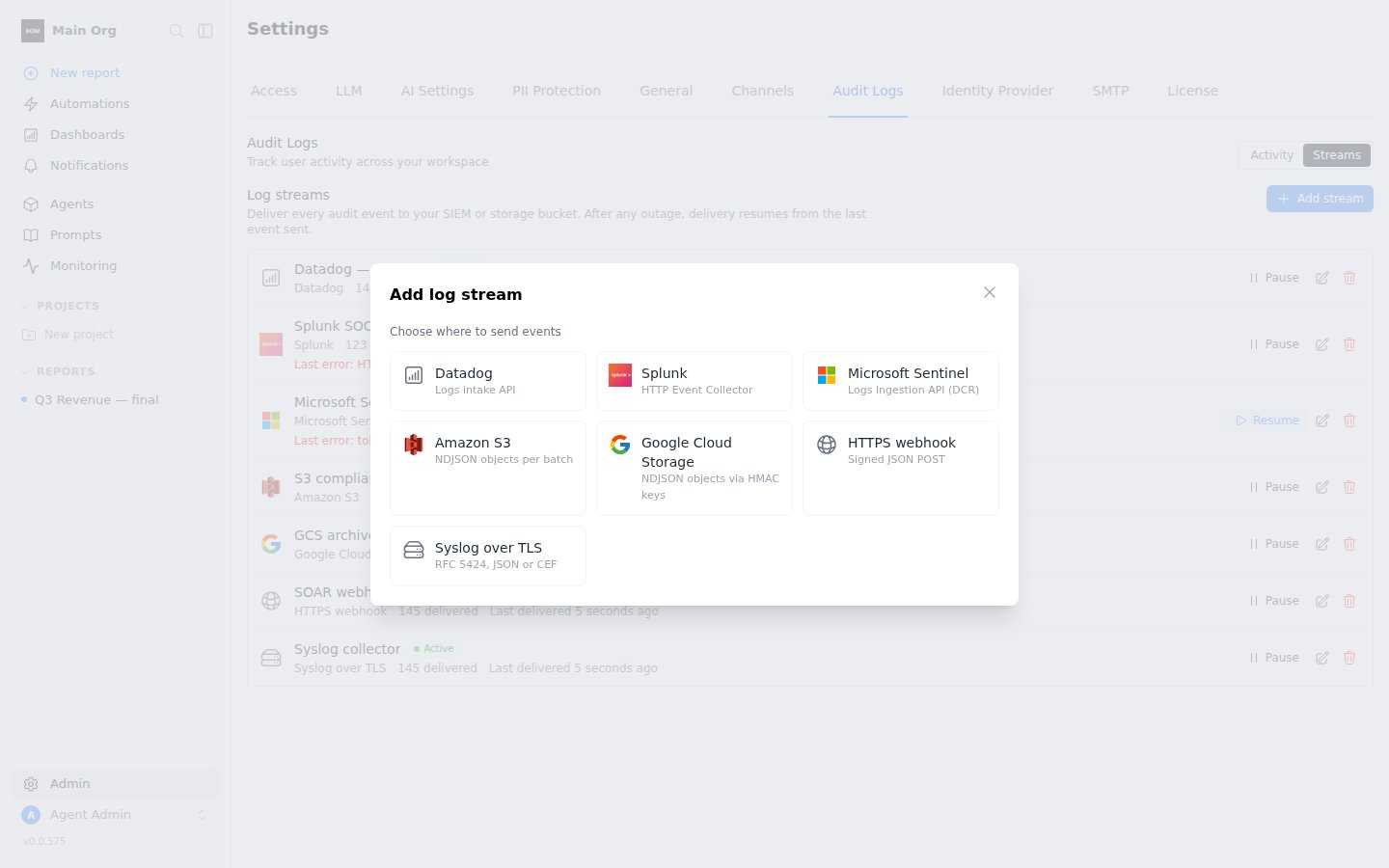Click the Microsoft logo in dialog
Screen dimensions: 1389x868
click(827, 375)
